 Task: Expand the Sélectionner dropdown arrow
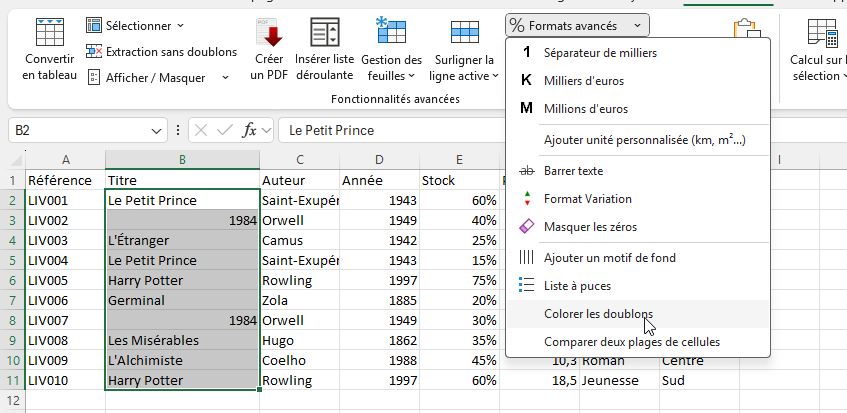click(180, 25)
